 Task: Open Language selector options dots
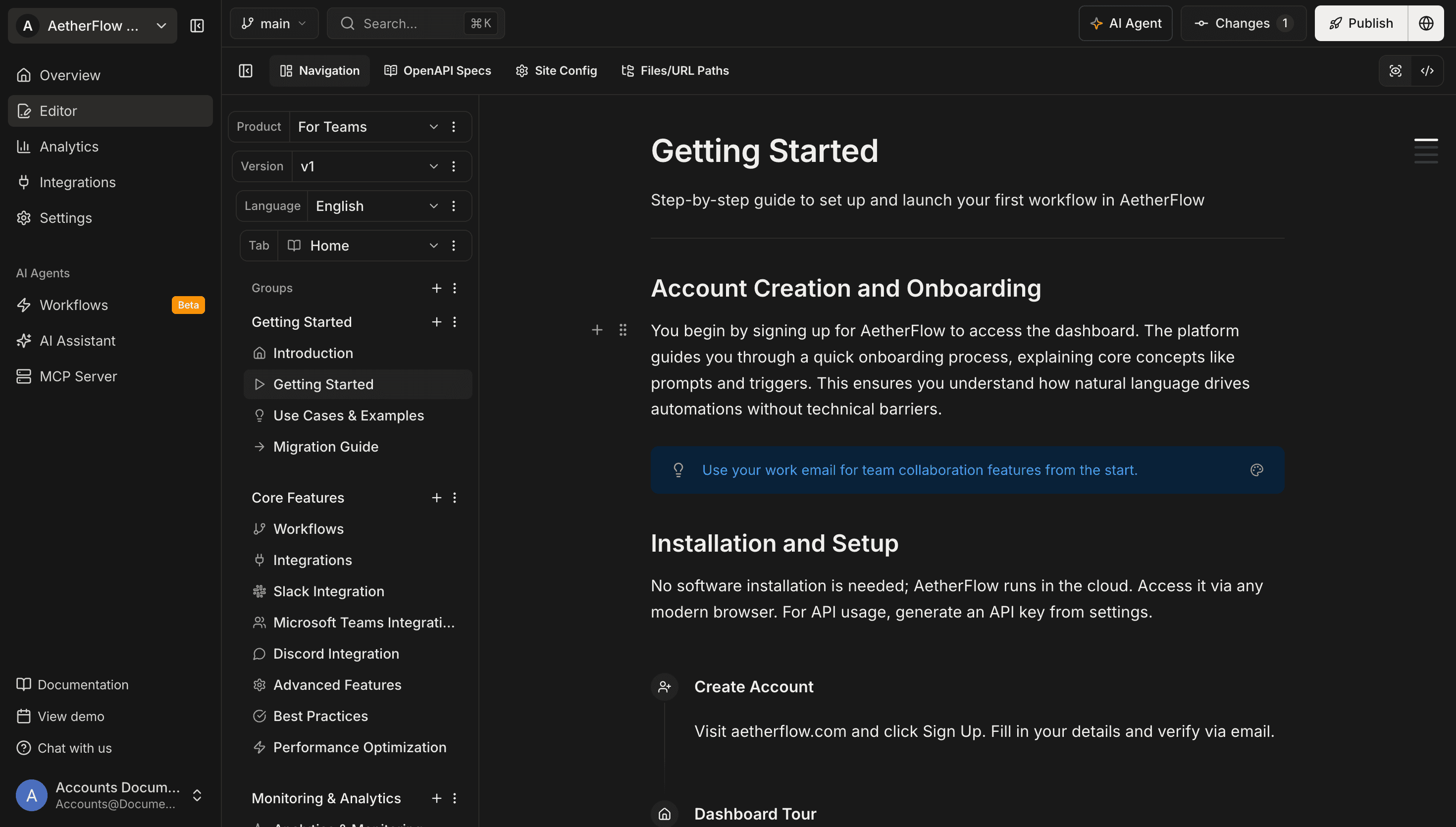[x=453, y=206]
